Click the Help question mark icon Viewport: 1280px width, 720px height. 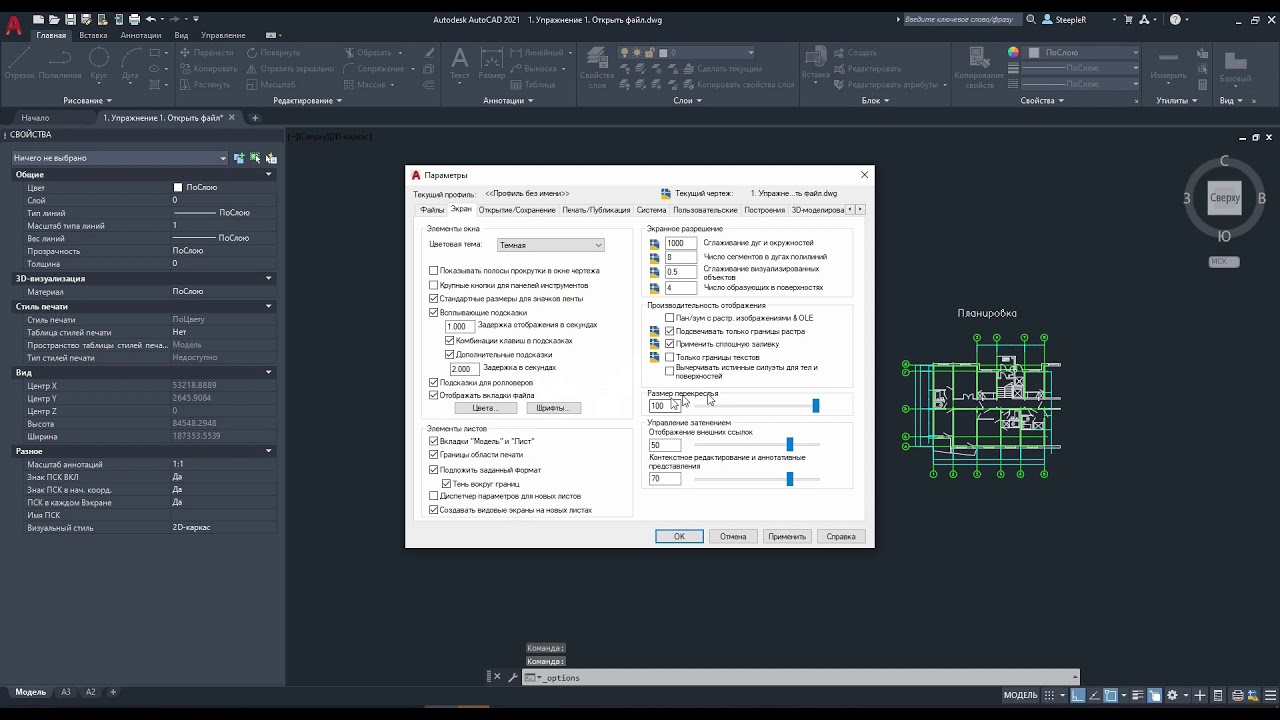[1175, 19]
